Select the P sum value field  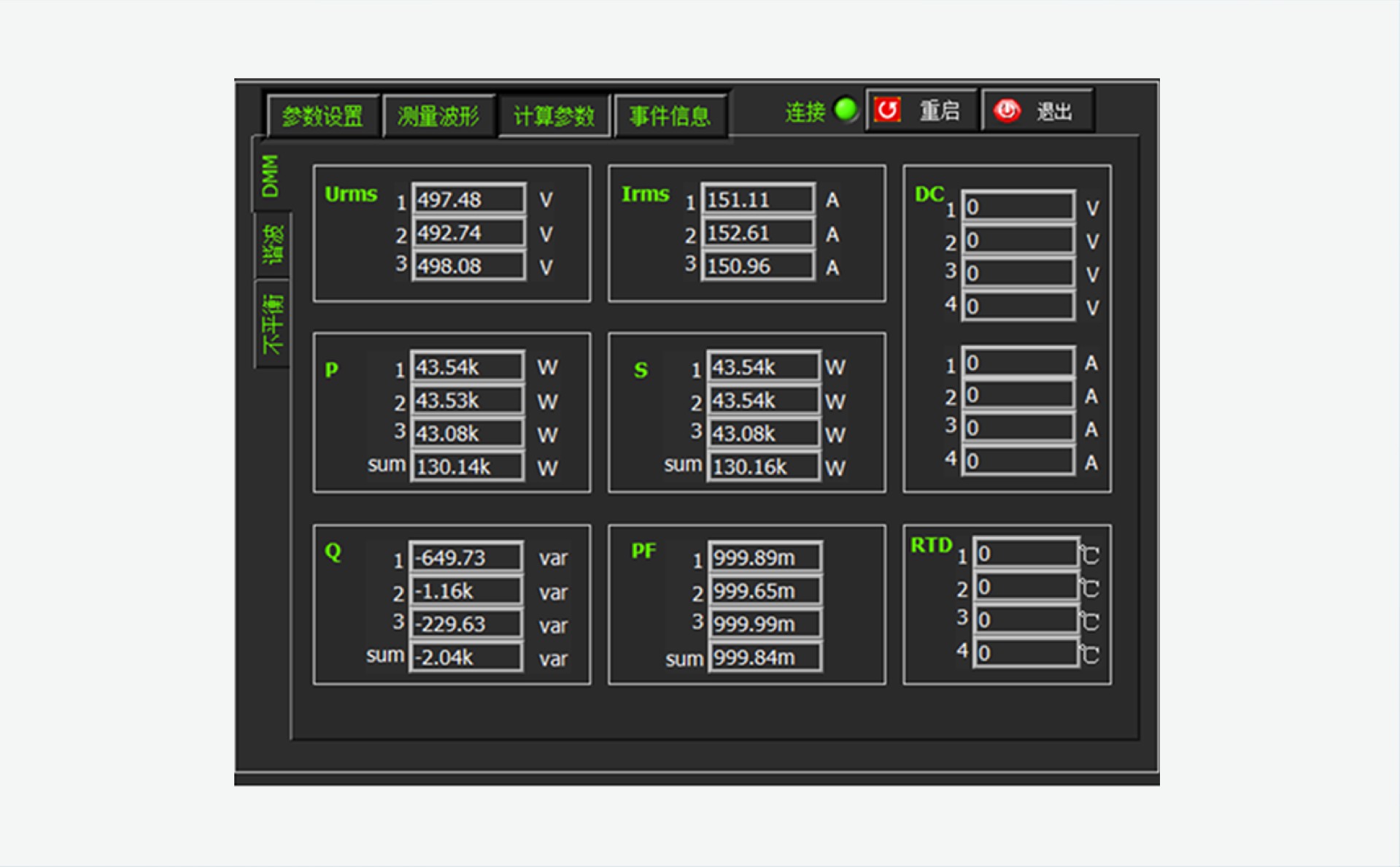tap(467, 467)
